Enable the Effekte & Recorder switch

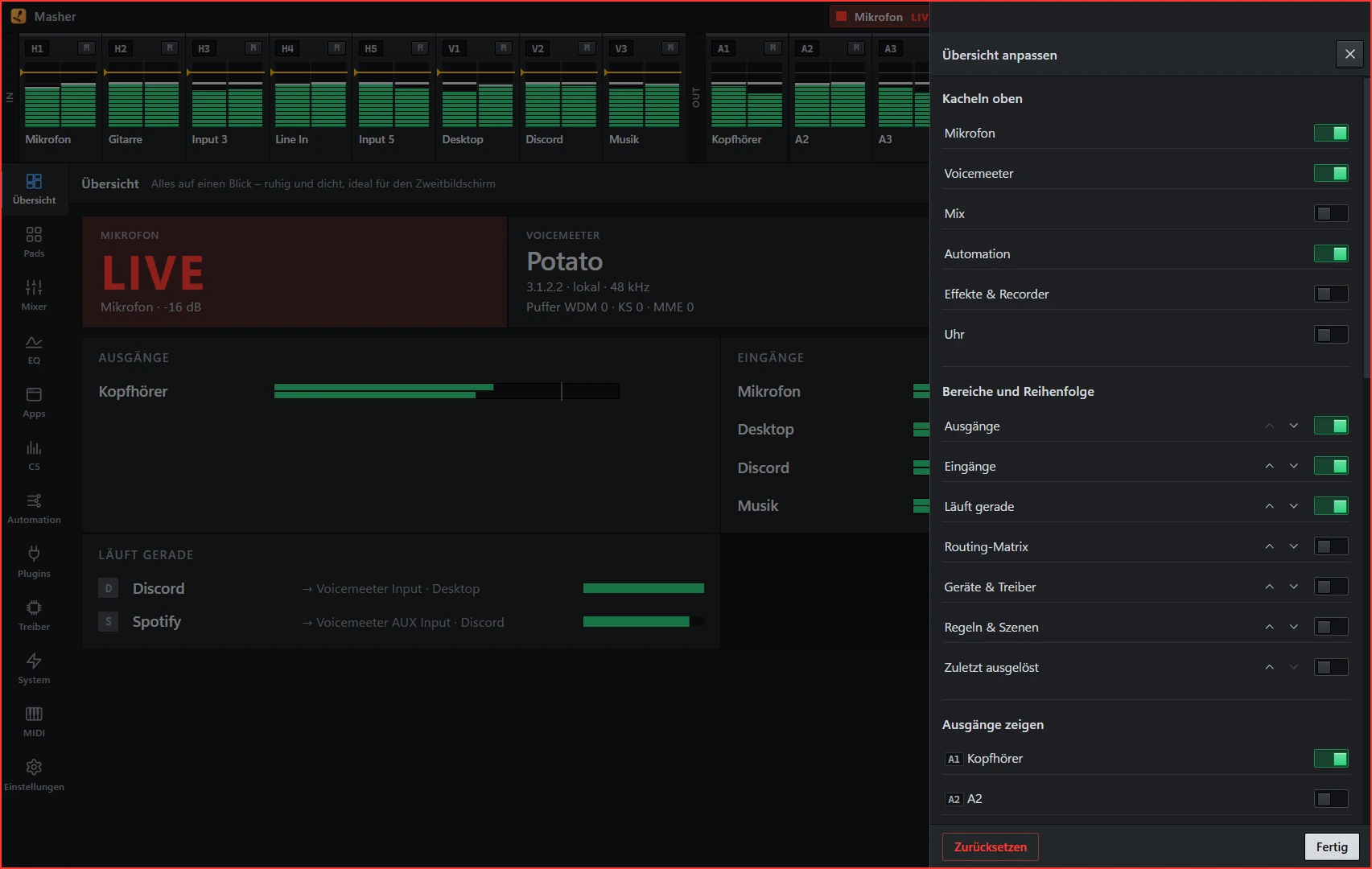(x=1331, y=294)
